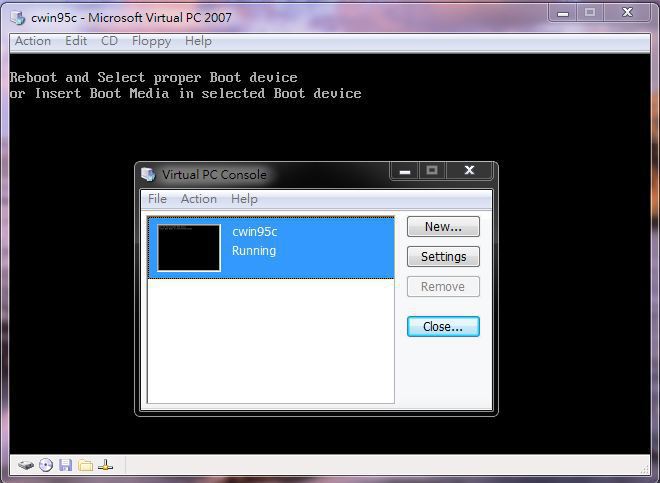This screenshot has width=660, height=483.
Task: Click the CD drive status icon
Action: point(46,465)
